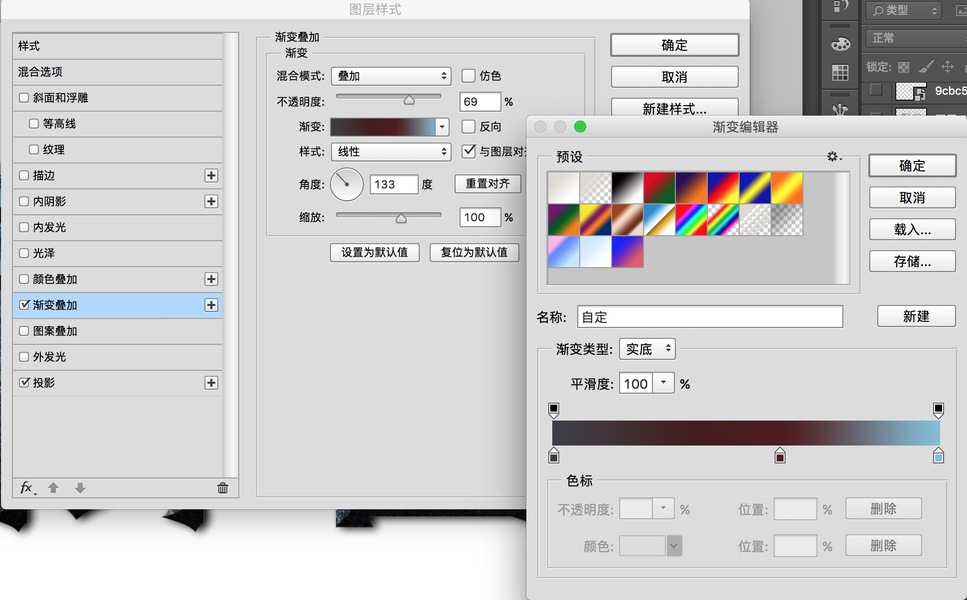Move effect up with the up arrow
The width and height of the screenshot is (967, 600).
[x=54, y=488]
